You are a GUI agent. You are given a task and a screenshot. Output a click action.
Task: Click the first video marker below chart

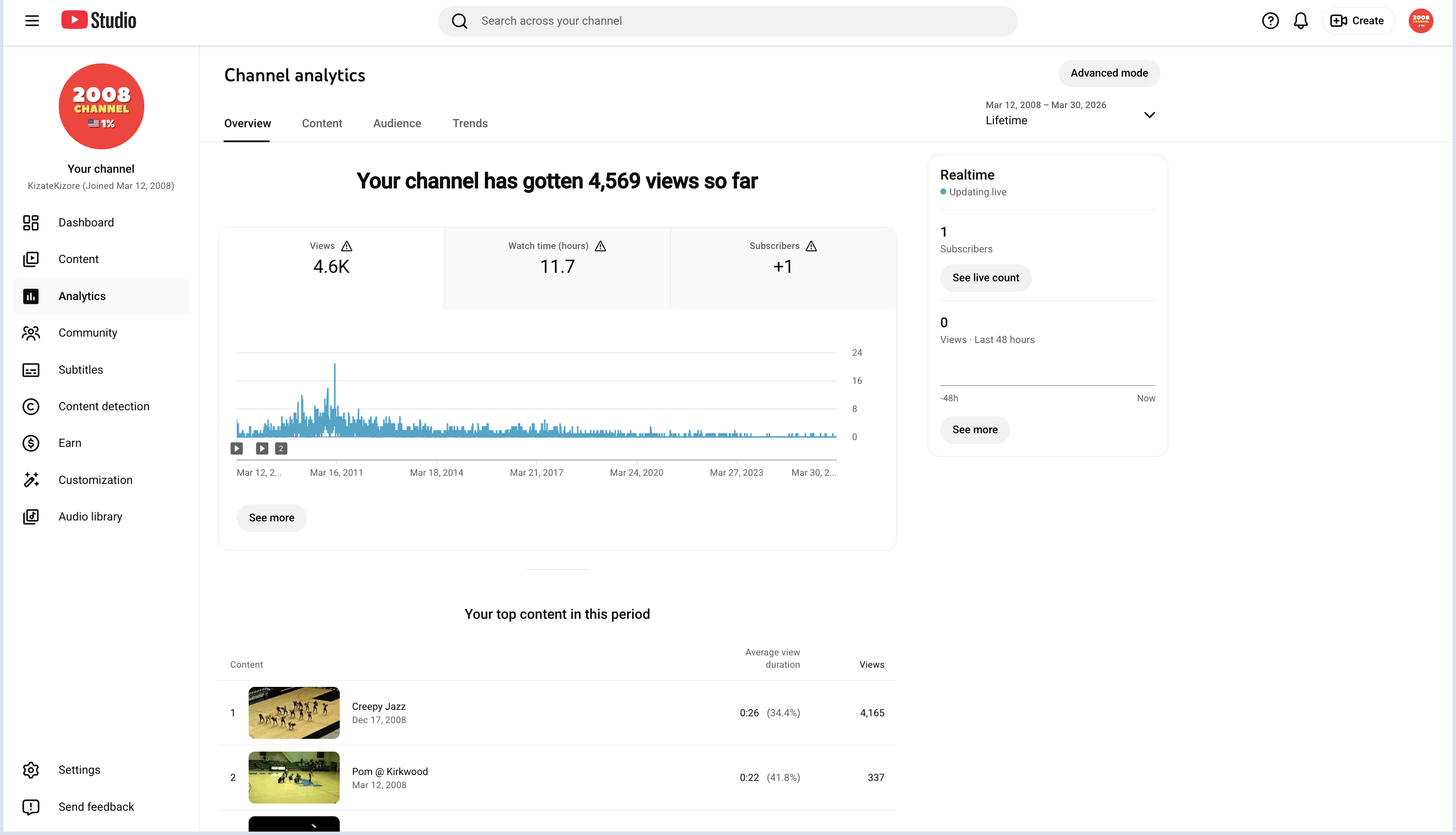(x=236, y=449)
